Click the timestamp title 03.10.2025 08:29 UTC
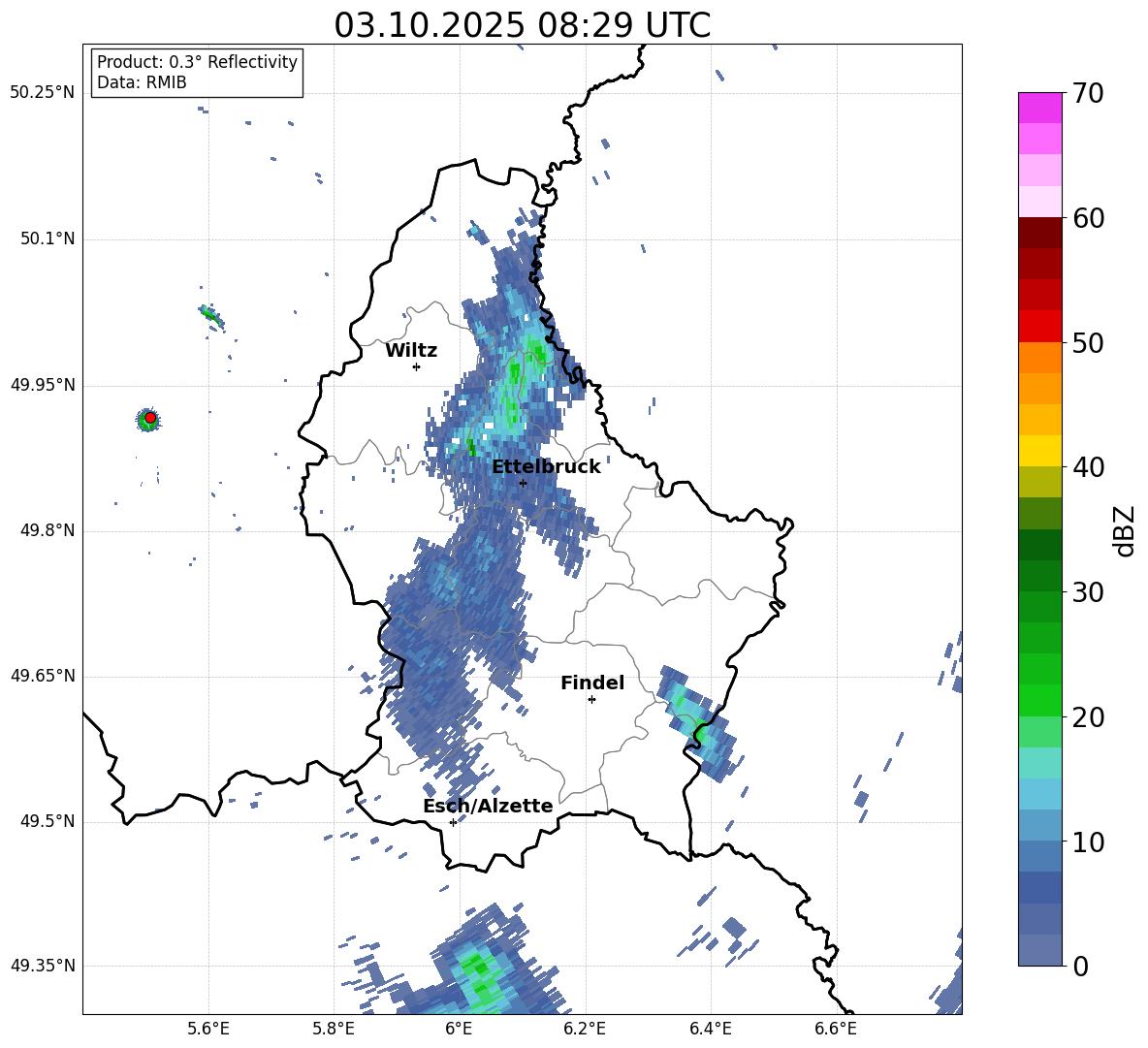The height and width of the screenshot is (1048, 1148). 523,25
